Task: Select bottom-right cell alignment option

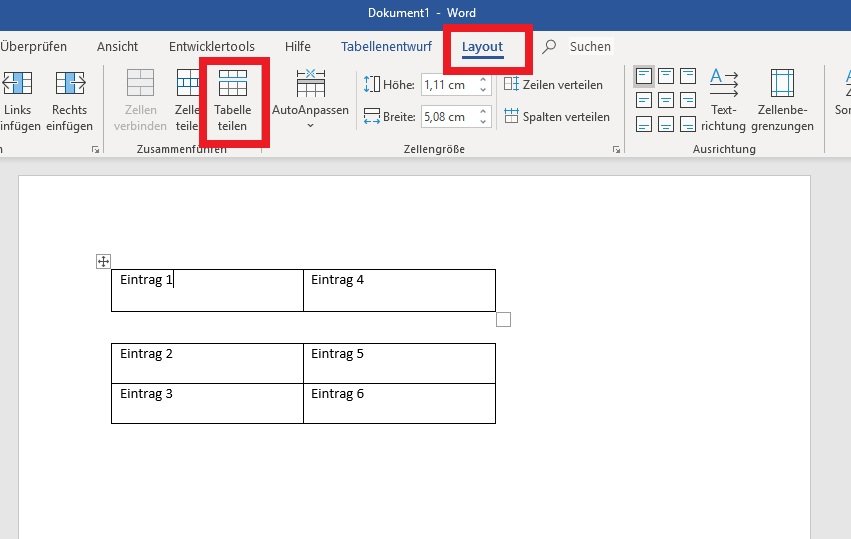Action: pos(688,124)
